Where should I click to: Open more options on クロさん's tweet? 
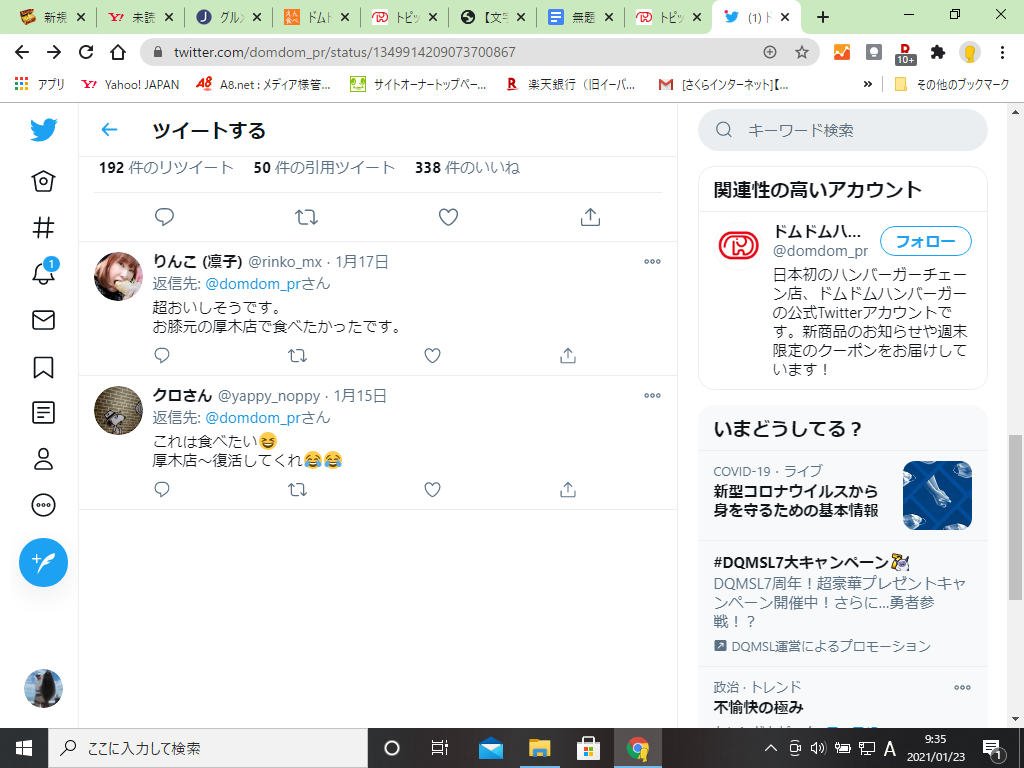(652, 395)
